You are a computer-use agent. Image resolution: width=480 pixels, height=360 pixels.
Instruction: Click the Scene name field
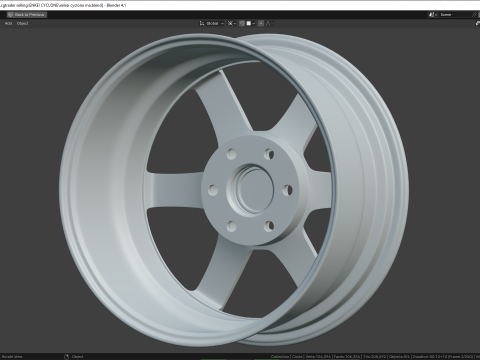455,15
